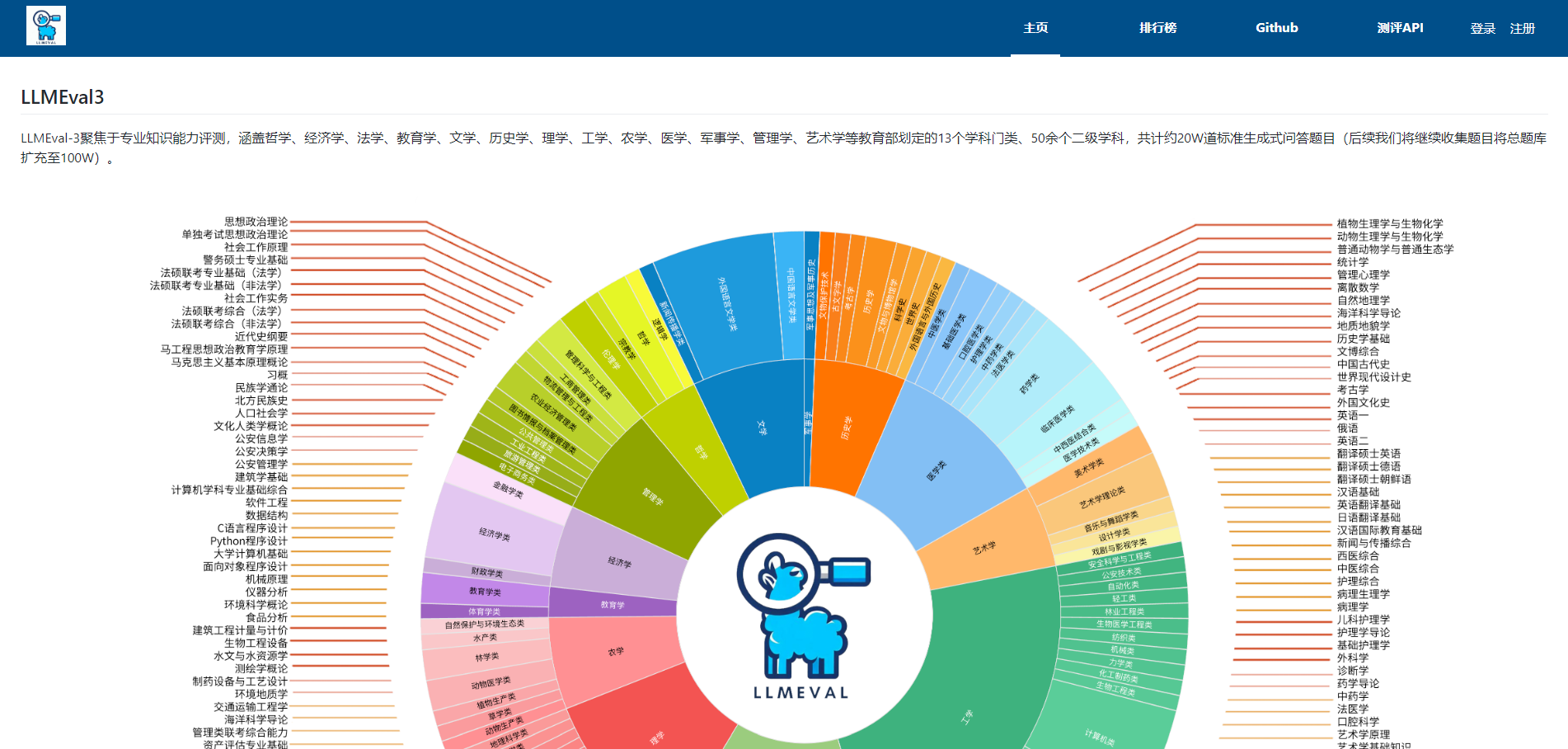This screenshot has height=749, width=1568.
Task: Click the 艺术学理论类 outer segment
Action: tap(1102, 498)
